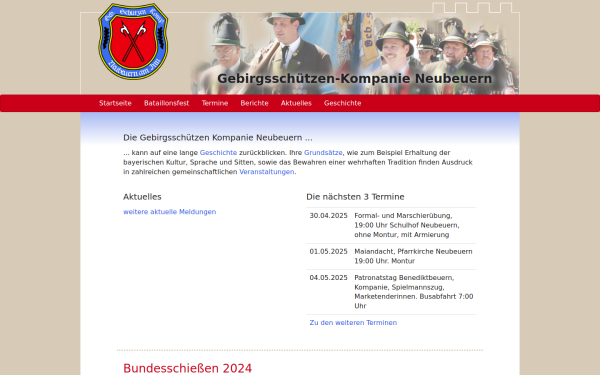The image size is (600, 375).
Task: Open the Veranstaltungen link
Action: 267,172
